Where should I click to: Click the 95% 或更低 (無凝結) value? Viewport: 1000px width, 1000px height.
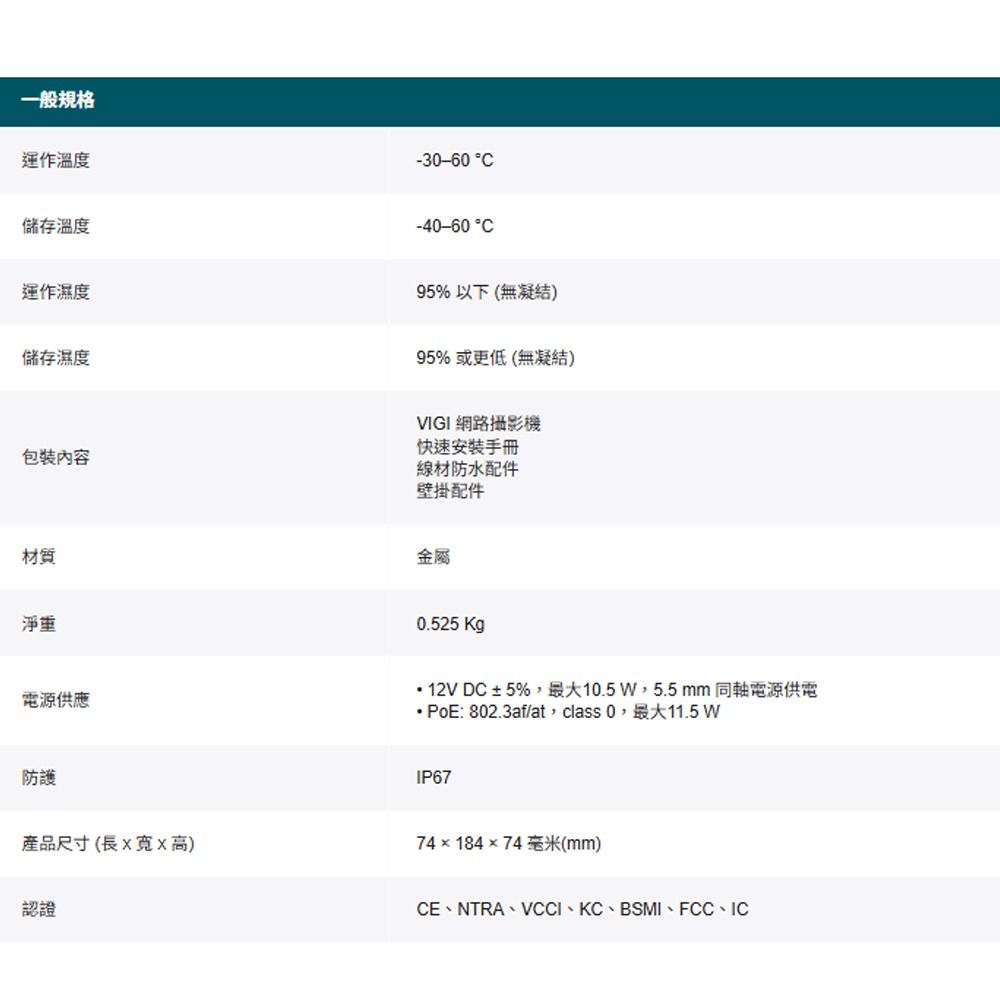click(x=495, y=358)
